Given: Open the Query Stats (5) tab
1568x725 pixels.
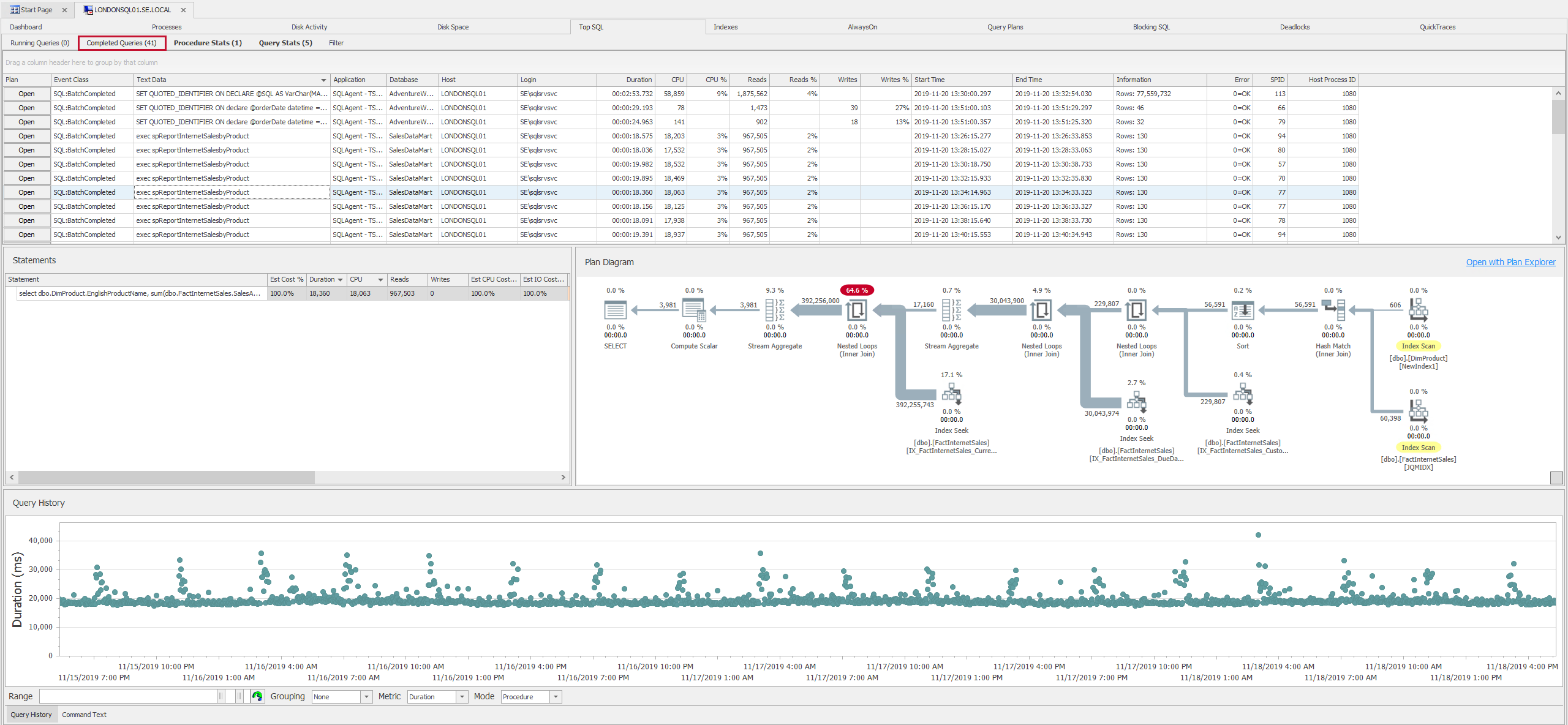Looking at the screenshot, I should [285, 43].
